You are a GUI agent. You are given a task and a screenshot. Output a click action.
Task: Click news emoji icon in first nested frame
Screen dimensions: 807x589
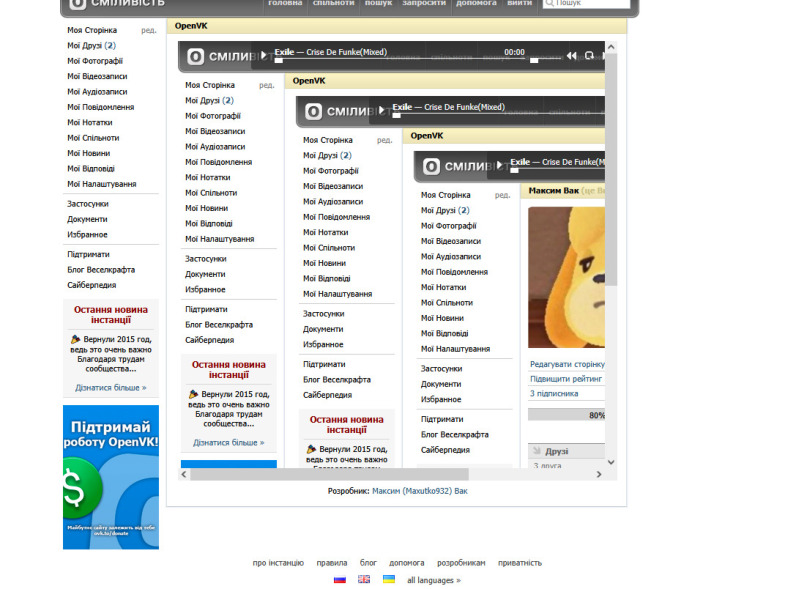point(194,394)
